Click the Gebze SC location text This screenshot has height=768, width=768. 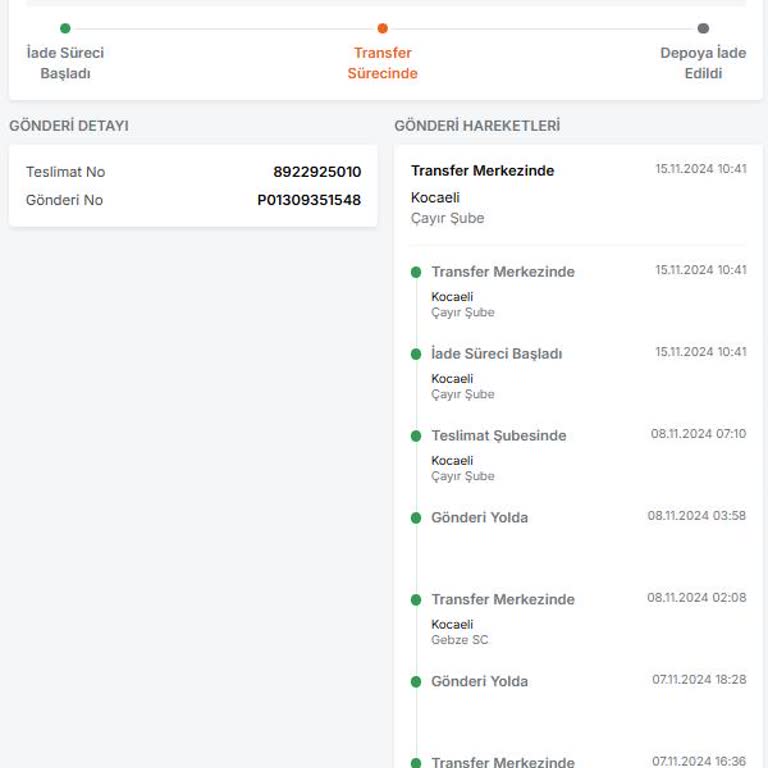click(460, 640)
